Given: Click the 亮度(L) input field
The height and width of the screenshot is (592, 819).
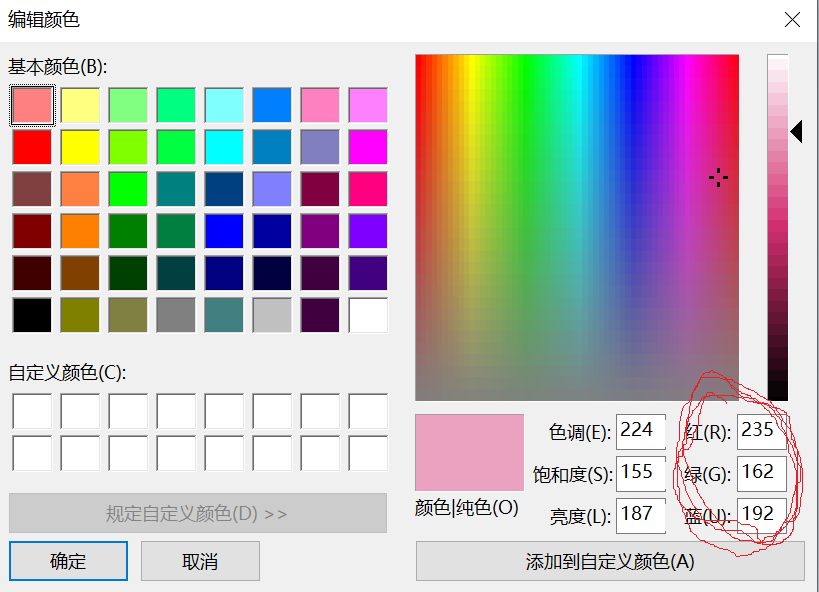Looking at the screenshot, I should 641,515.
